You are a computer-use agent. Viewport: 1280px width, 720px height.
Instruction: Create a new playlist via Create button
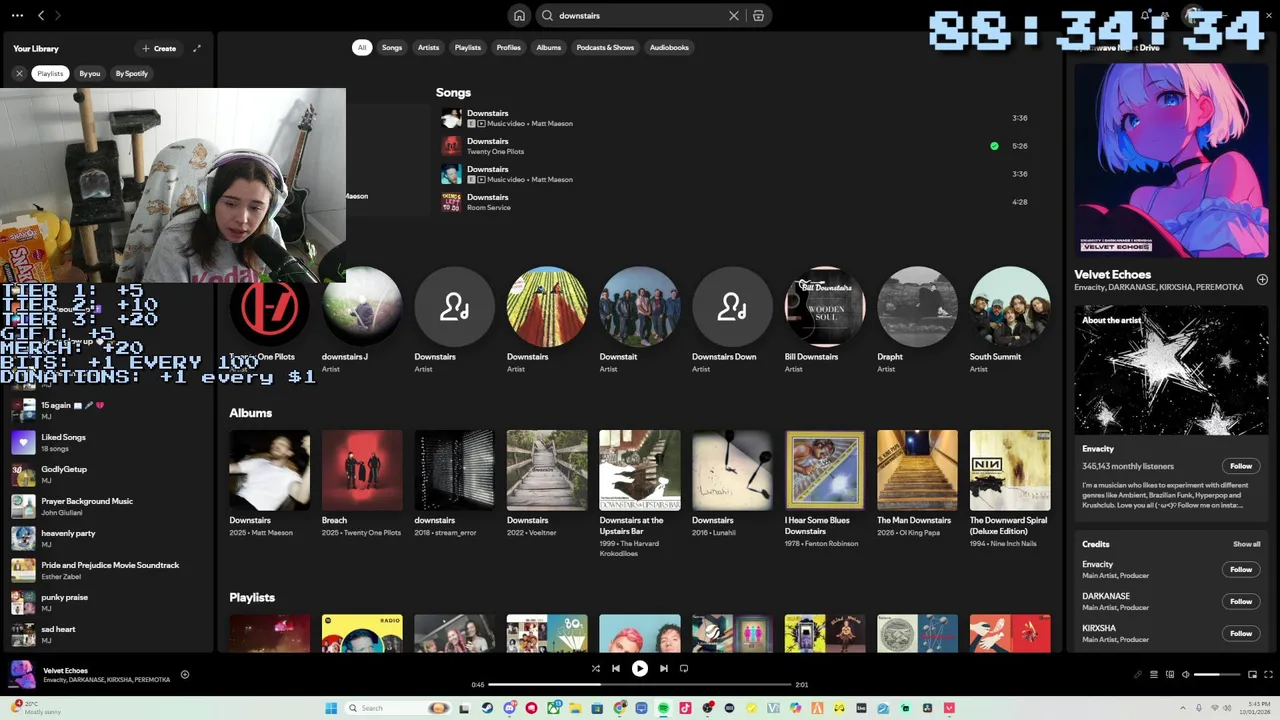tap(159, 48)
